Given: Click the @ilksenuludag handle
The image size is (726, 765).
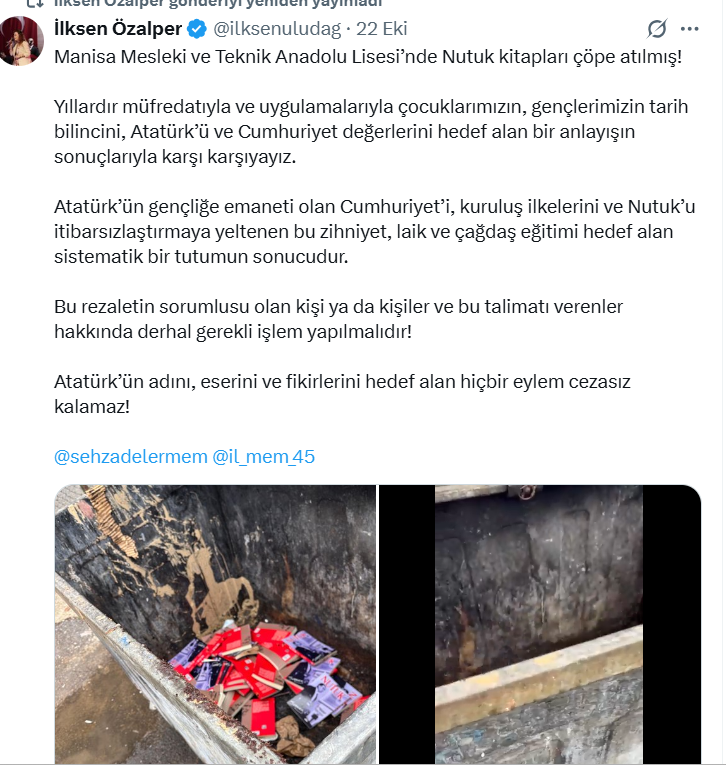Looking at the screenshot, I should [x=277, y=29].
